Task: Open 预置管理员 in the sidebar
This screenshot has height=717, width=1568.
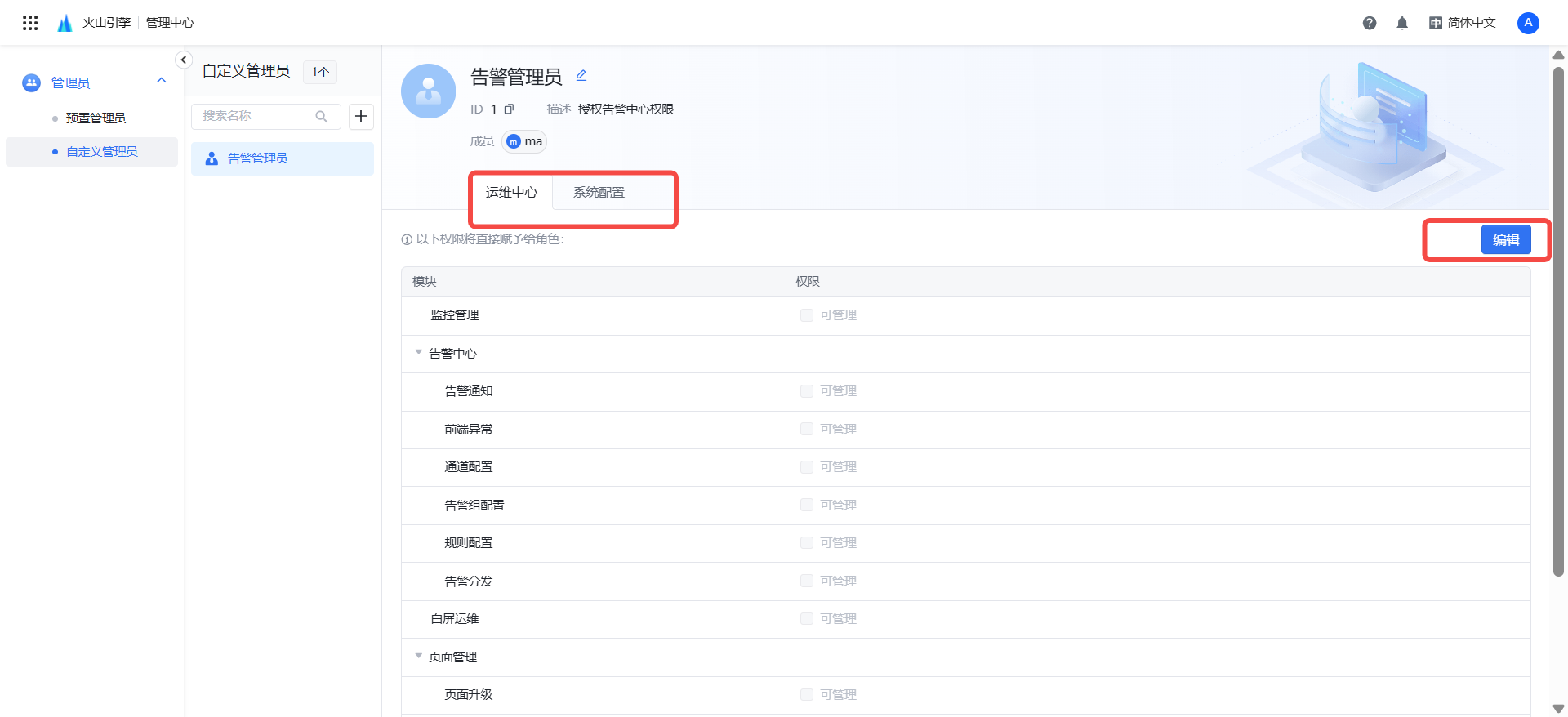Action: point(96,118)
